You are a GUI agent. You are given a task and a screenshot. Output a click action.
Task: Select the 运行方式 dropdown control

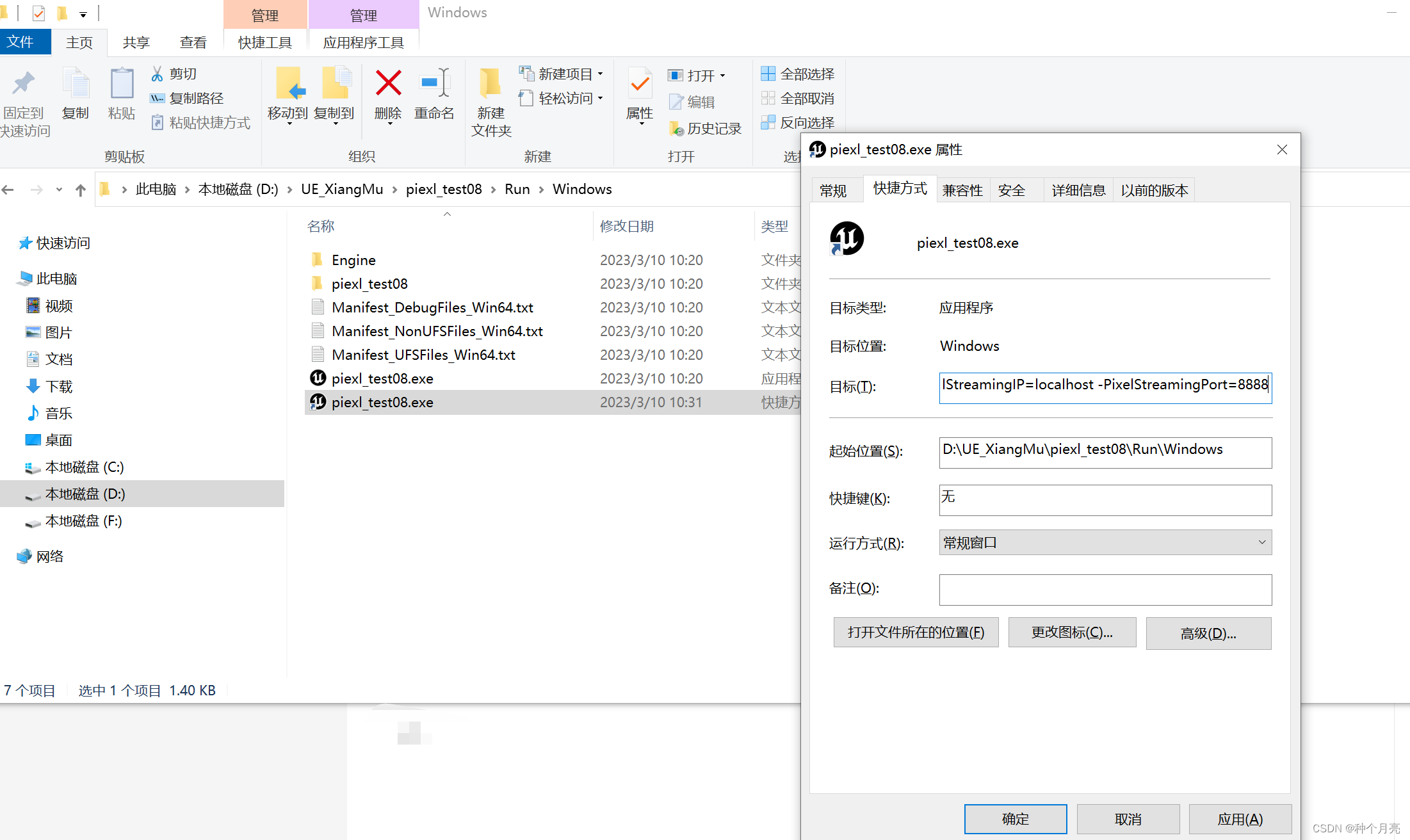1100,543
